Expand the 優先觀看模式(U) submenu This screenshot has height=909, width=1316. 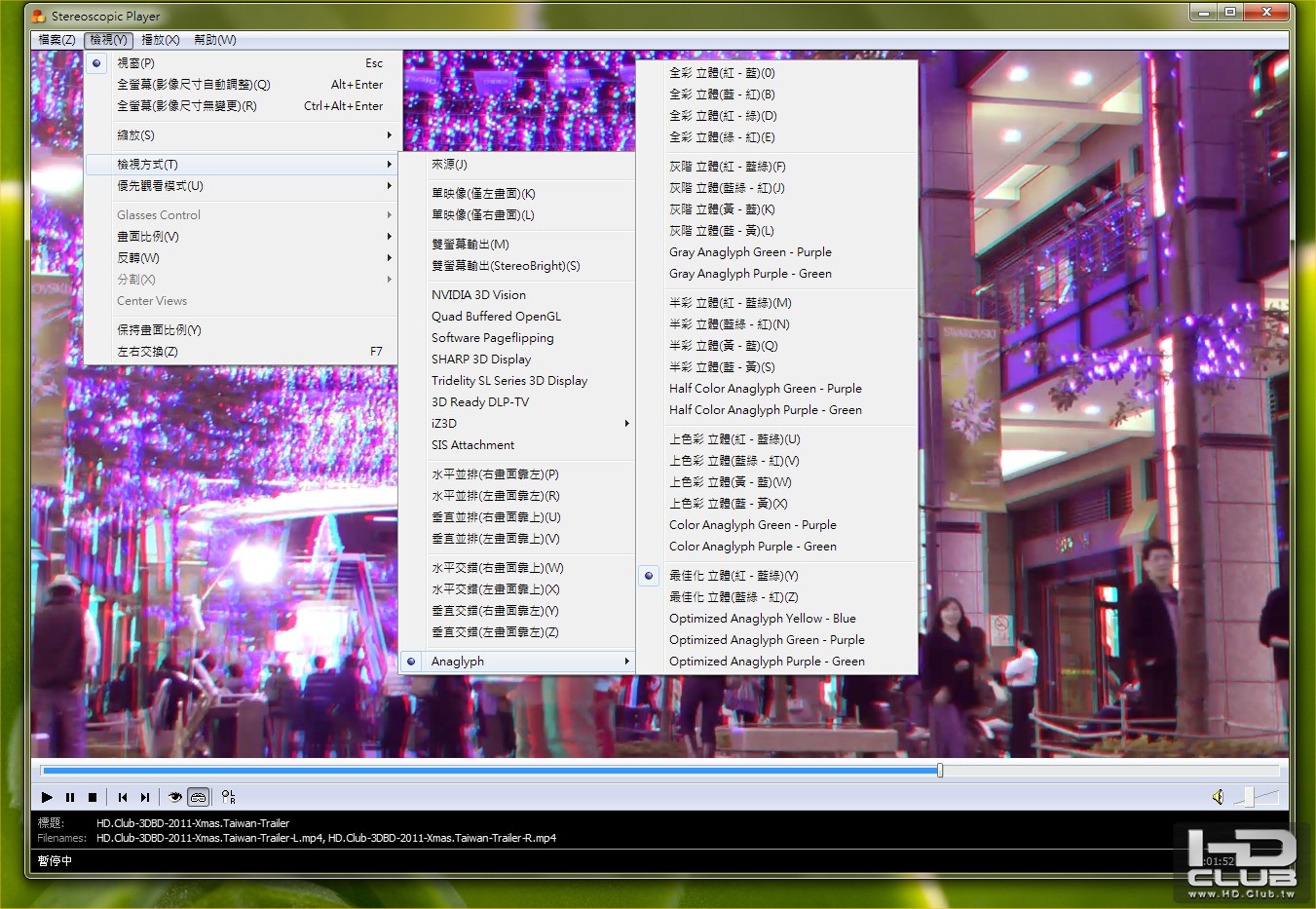[241, 186]
